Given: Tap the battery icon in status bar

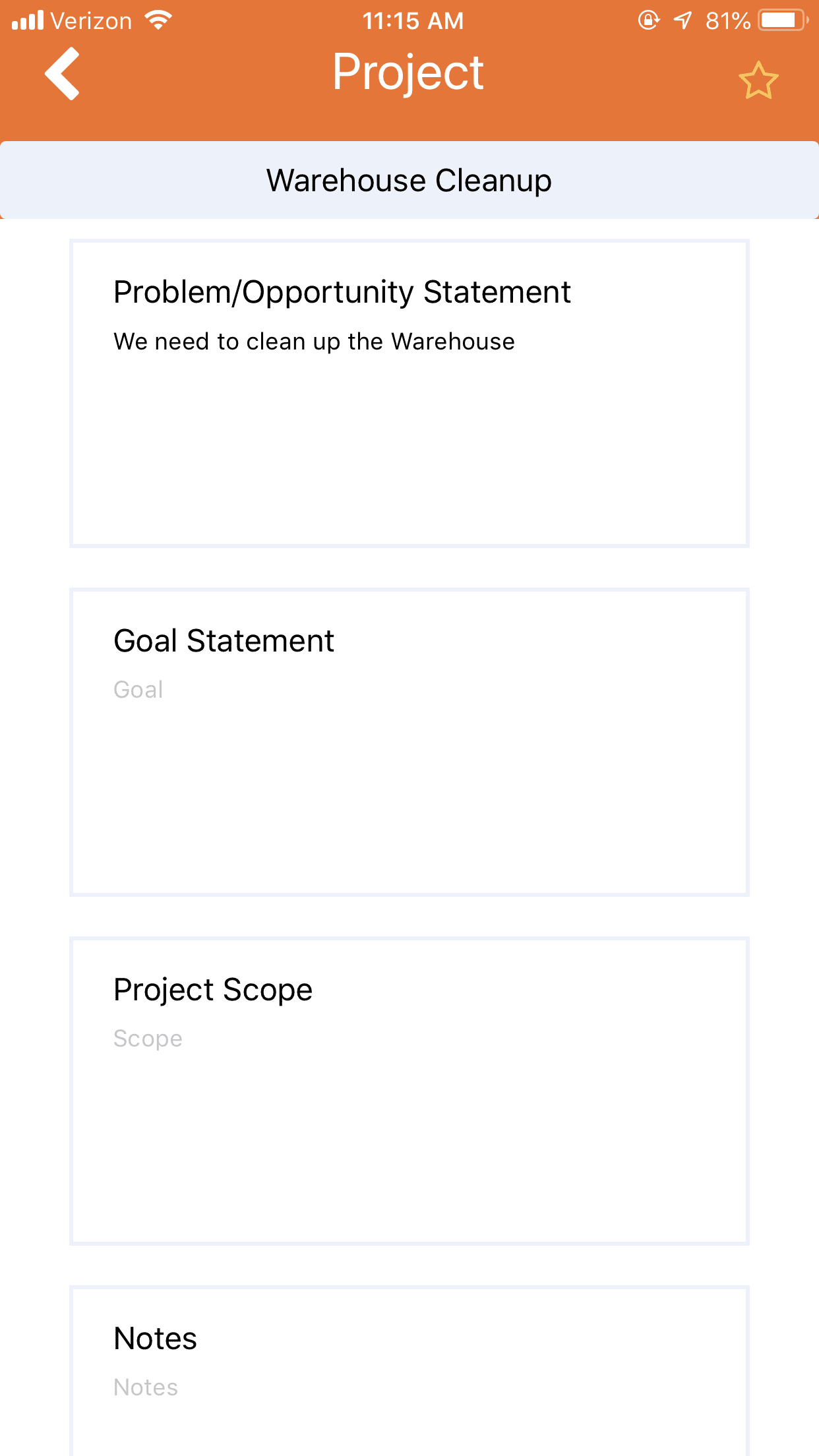Looking at the screenshot, I should click(x=783, y=20).
